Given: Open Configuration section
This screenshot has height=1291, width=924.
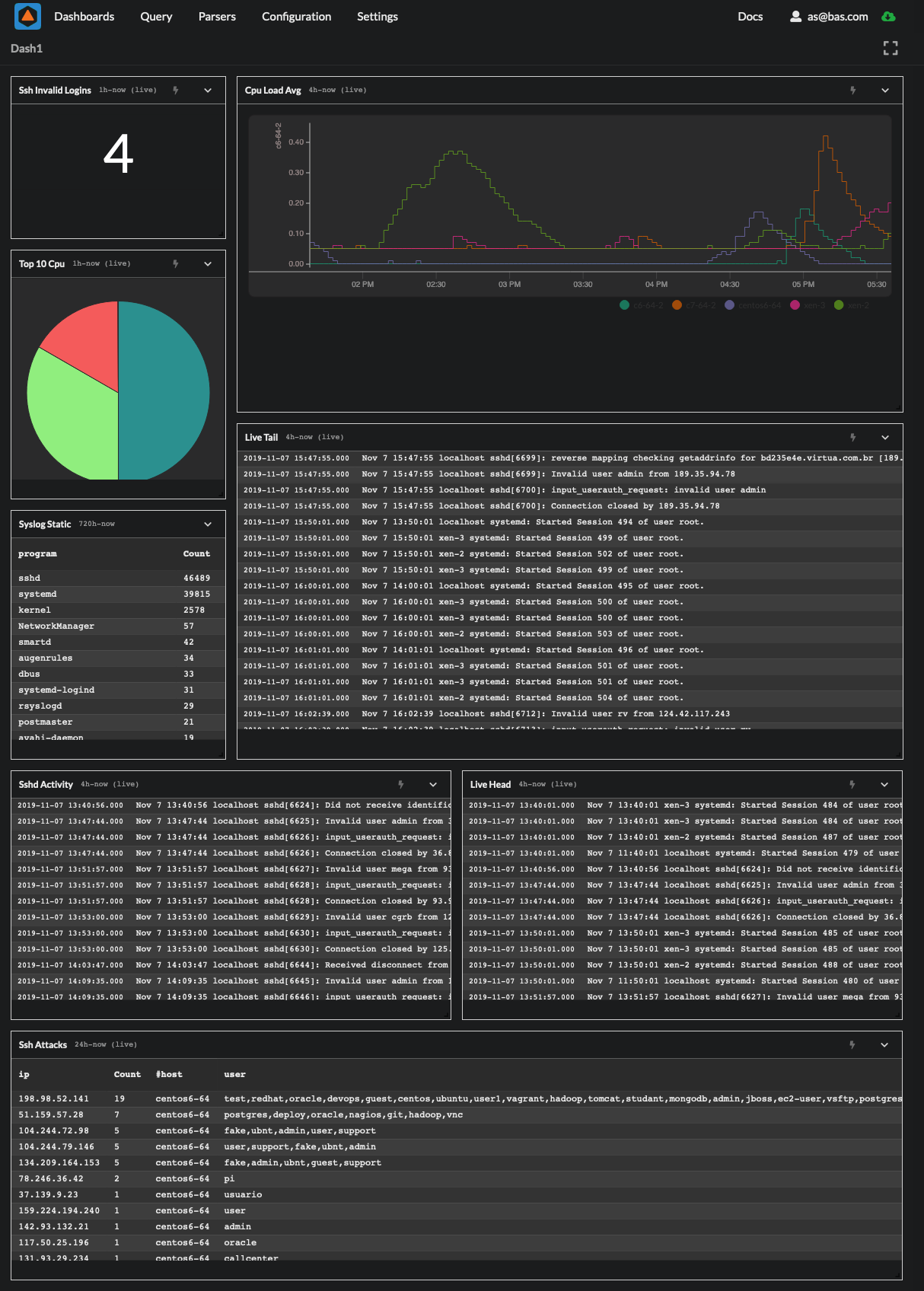Looking at the screenshot, I should [x=296, y=17].
